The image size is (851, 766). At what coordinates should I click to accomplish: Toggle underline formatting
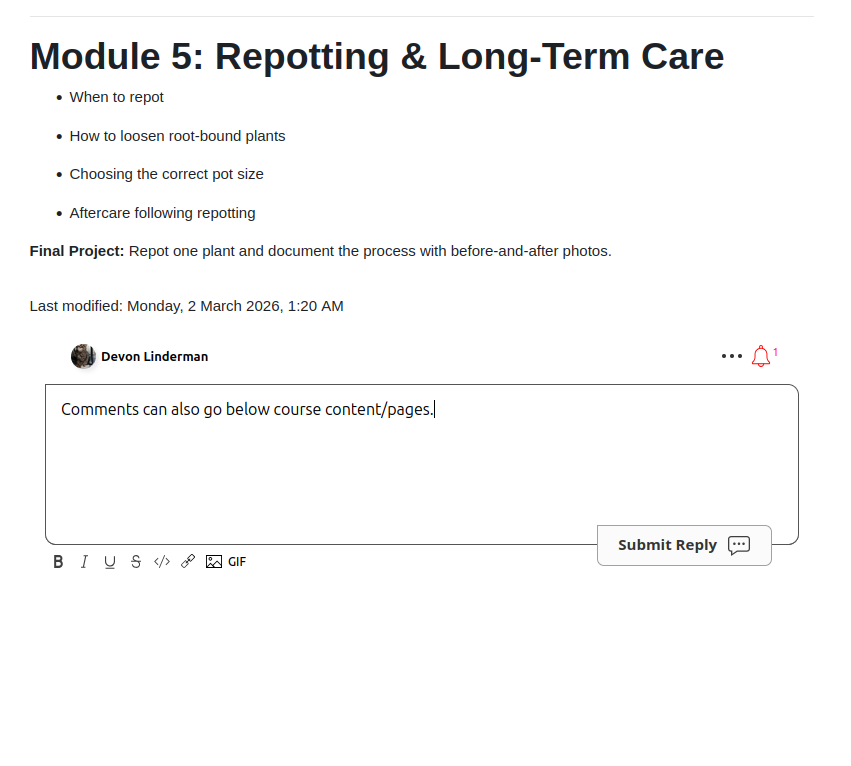pos(110,561)
